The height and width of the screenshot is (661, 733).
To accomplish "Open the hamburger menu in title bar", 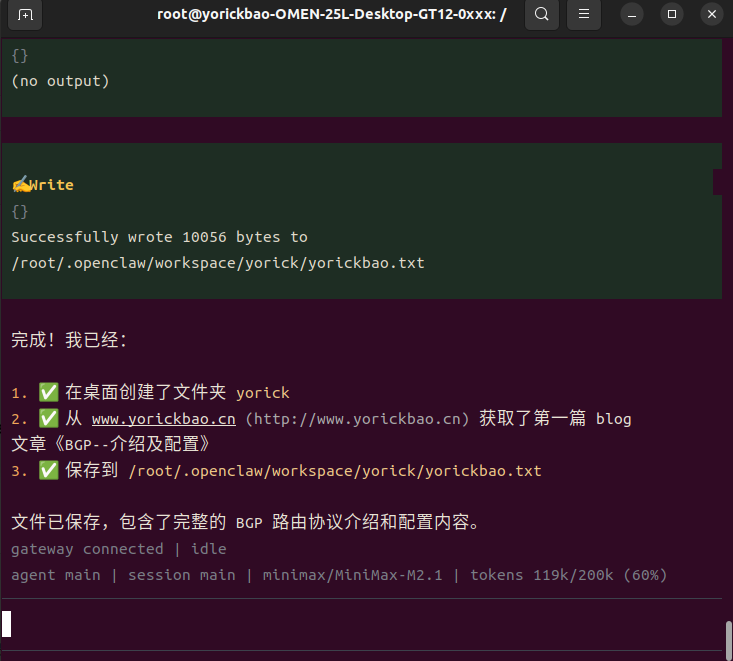I will [584, 14].
